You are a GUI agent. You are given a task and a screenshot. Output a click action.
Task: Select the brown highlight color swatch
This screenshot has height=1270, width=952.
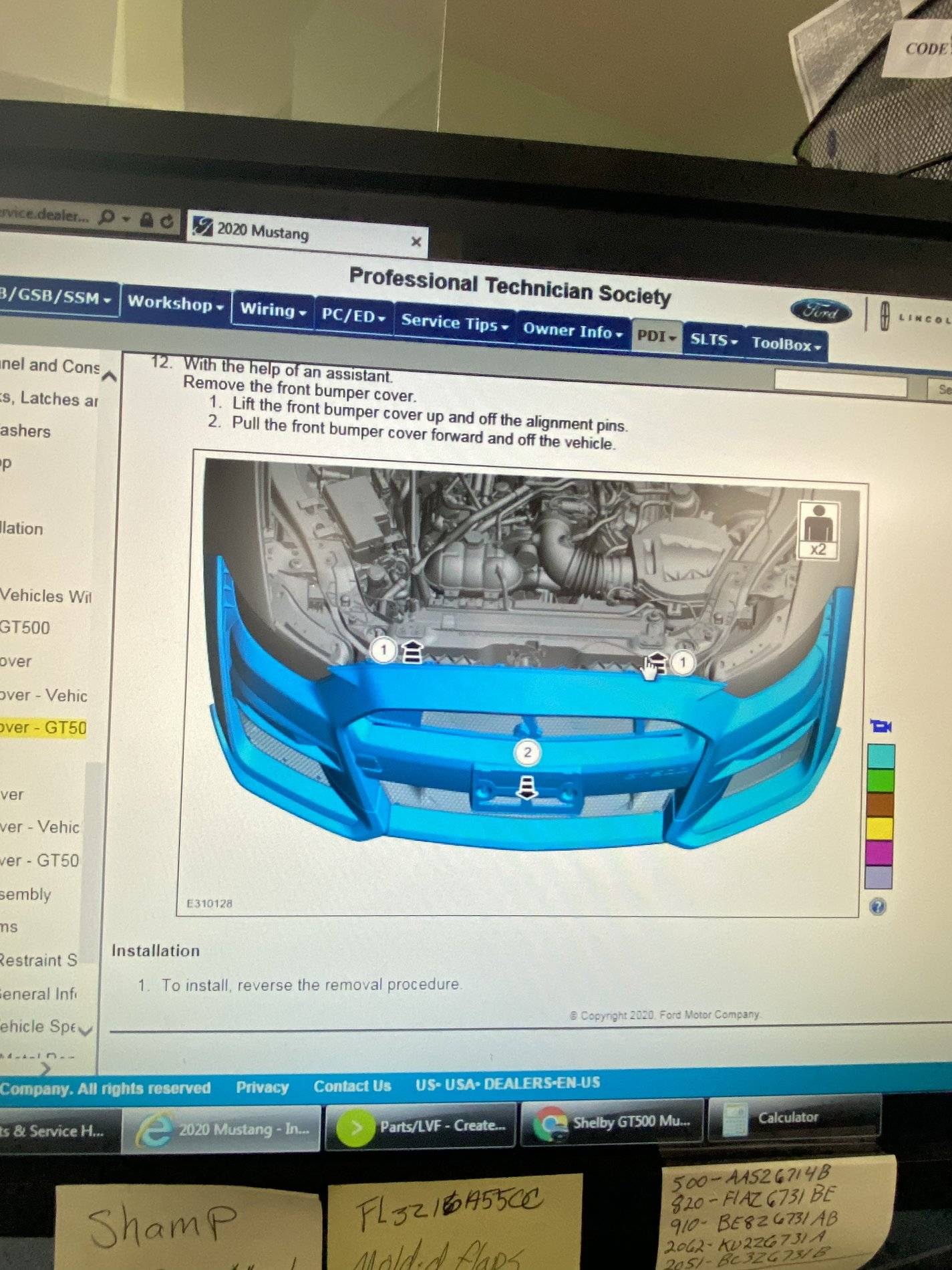pos(880,804)
